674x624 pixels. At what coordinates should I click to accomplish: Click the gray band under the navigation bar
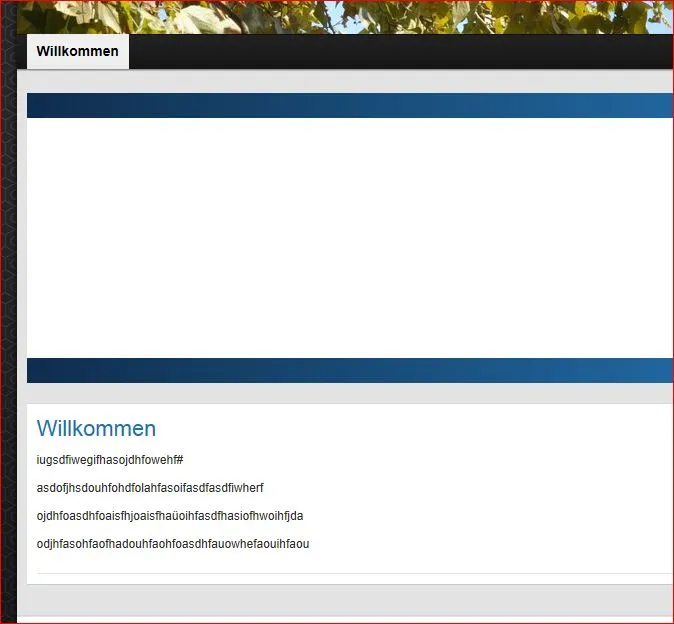click(x=345, y=81)
